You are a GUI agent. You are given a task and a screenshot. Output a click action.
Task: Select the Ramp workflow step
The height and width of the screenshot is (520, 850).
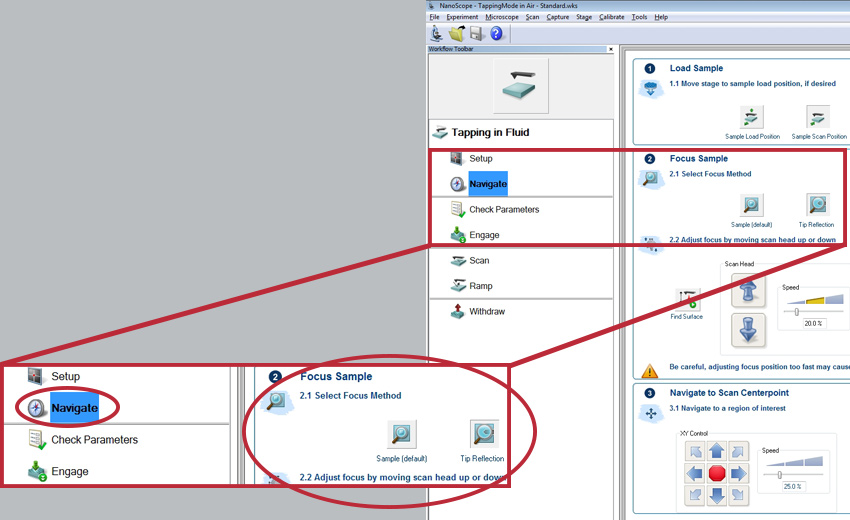480,286
